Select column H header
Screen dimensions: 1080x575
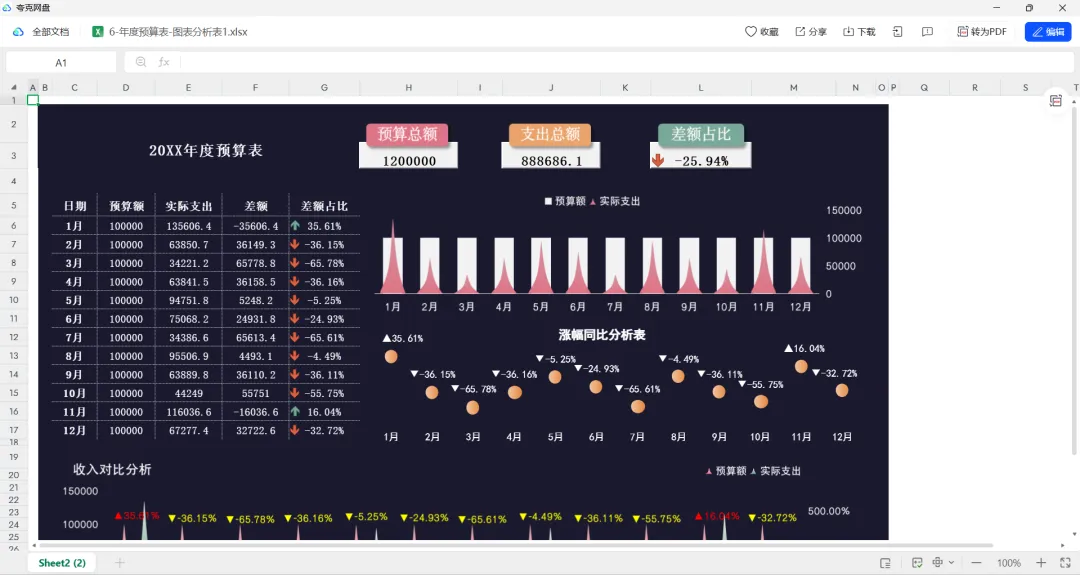click(408, 87)
